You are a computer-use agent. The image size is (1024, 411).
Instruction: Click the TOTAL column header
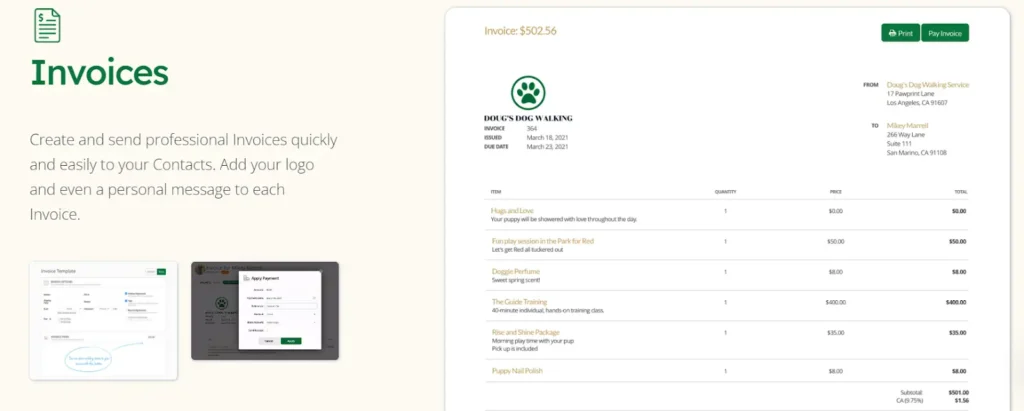pyautogui.click(x=959, y=190)
